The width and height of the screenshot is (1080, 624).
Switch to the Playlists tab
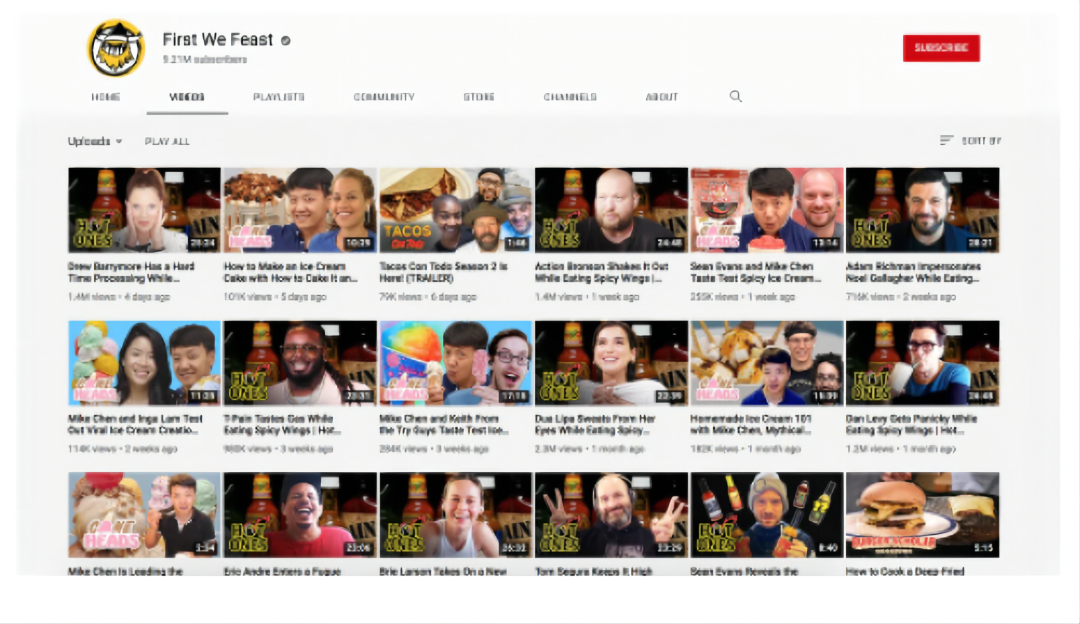(x=278, y=97)
